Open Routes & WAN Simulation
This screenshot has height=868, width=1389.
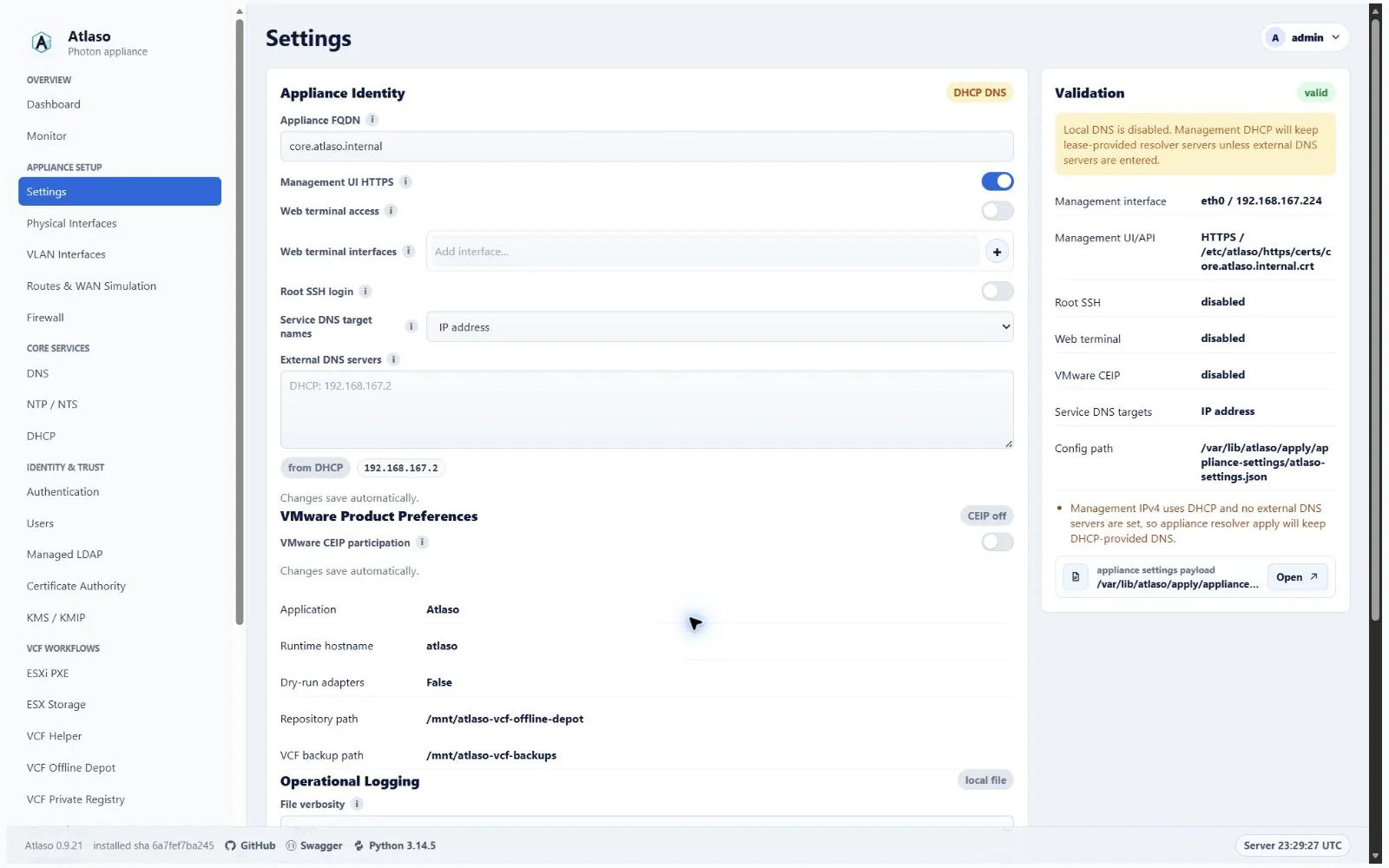click(x=120, y=286)
